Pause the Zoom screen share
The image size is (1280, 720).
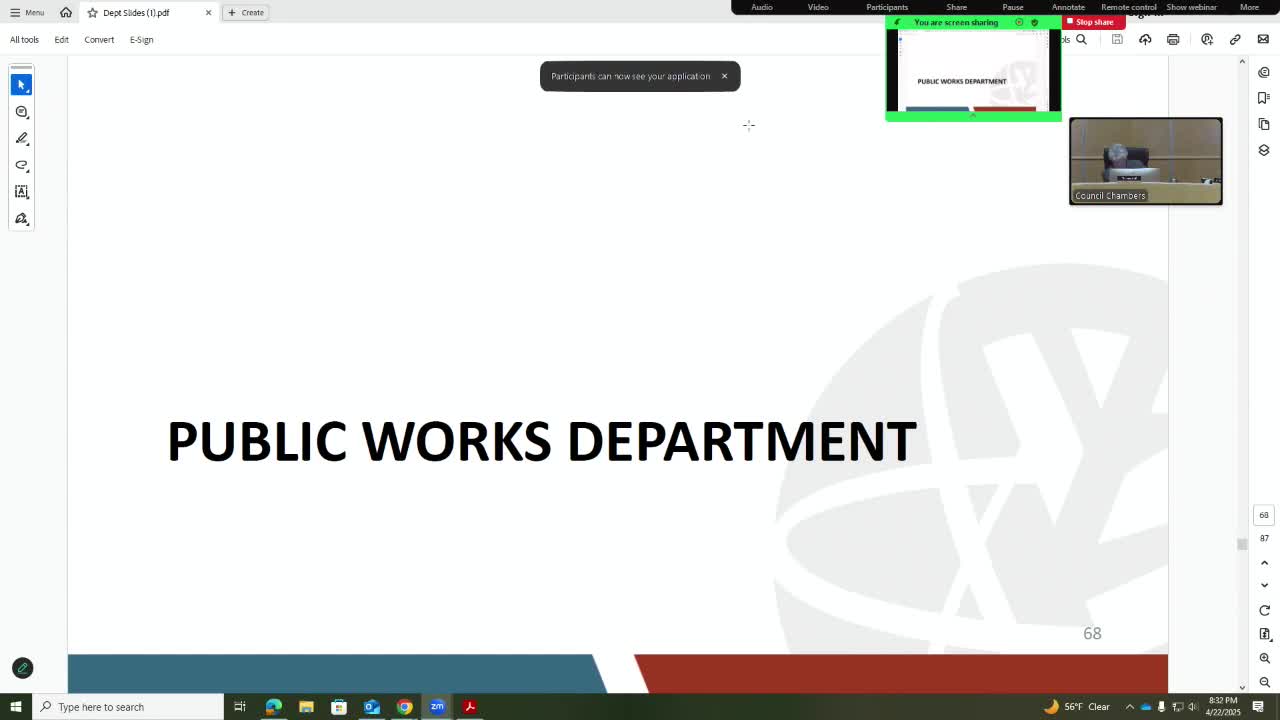click(x=1012, y=7)
